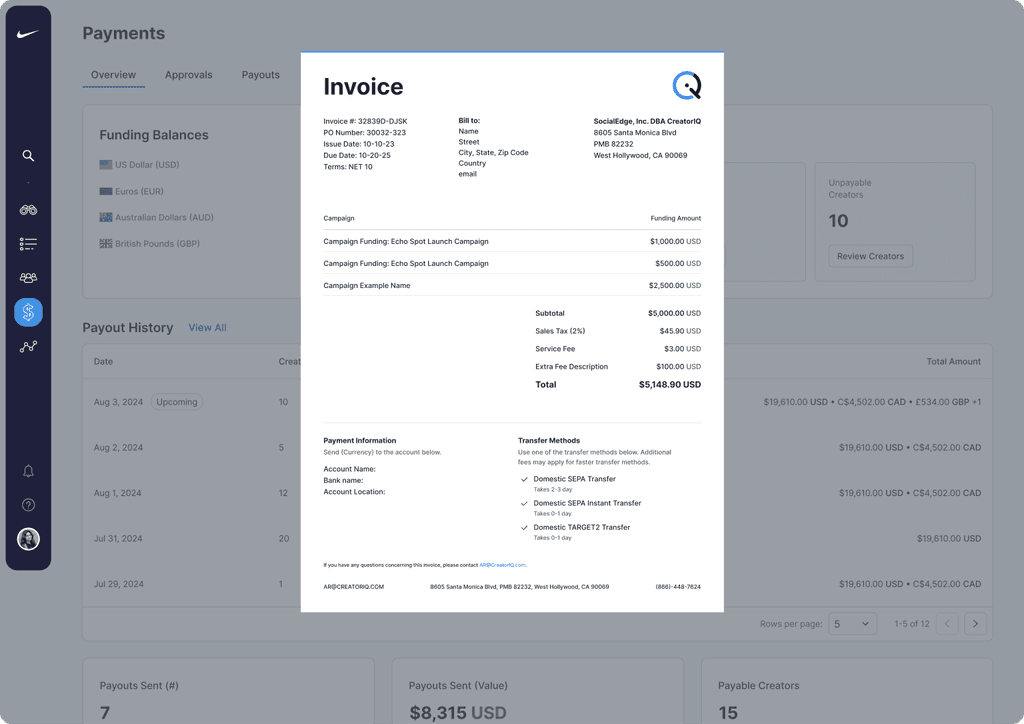Select the Aug 3, 2024 payout row

coord(537,402)
